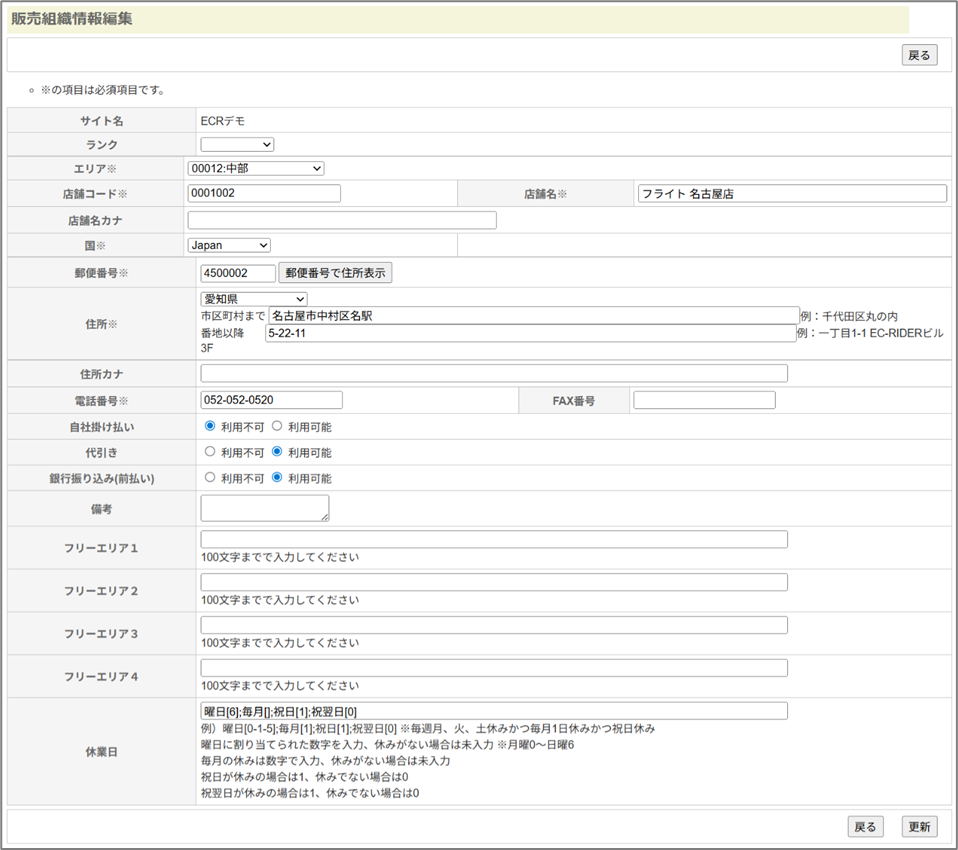Select 利用可能 for 自社掛け払い

278,426
